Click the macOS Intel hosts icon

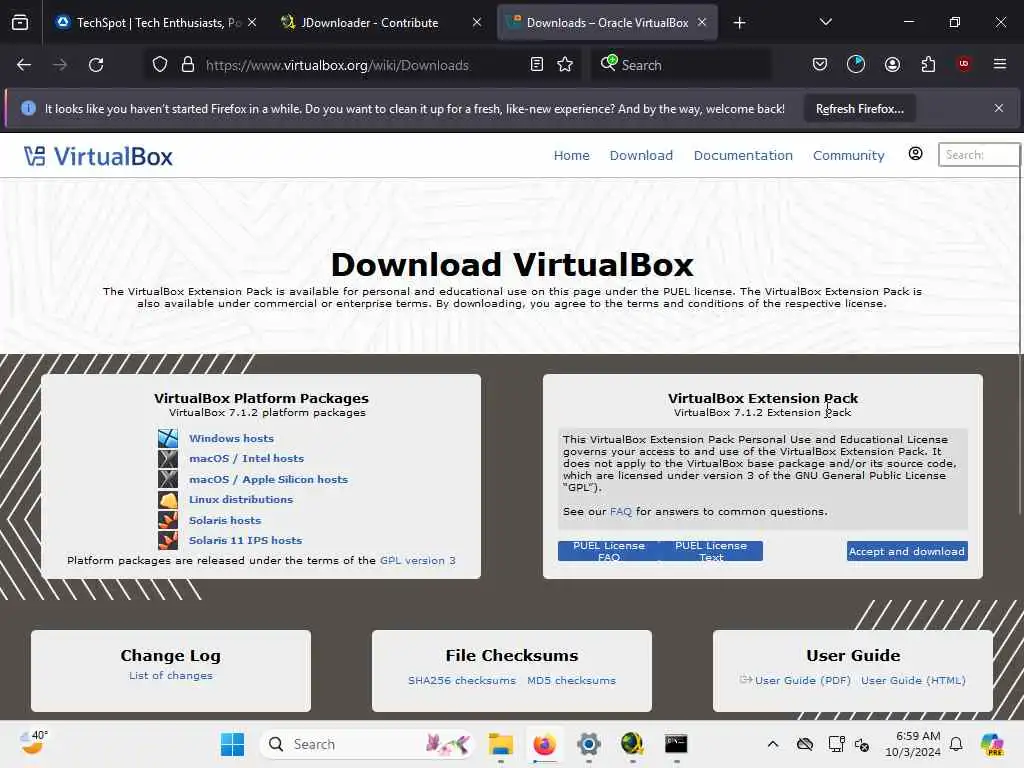click(x=168, y=458)
